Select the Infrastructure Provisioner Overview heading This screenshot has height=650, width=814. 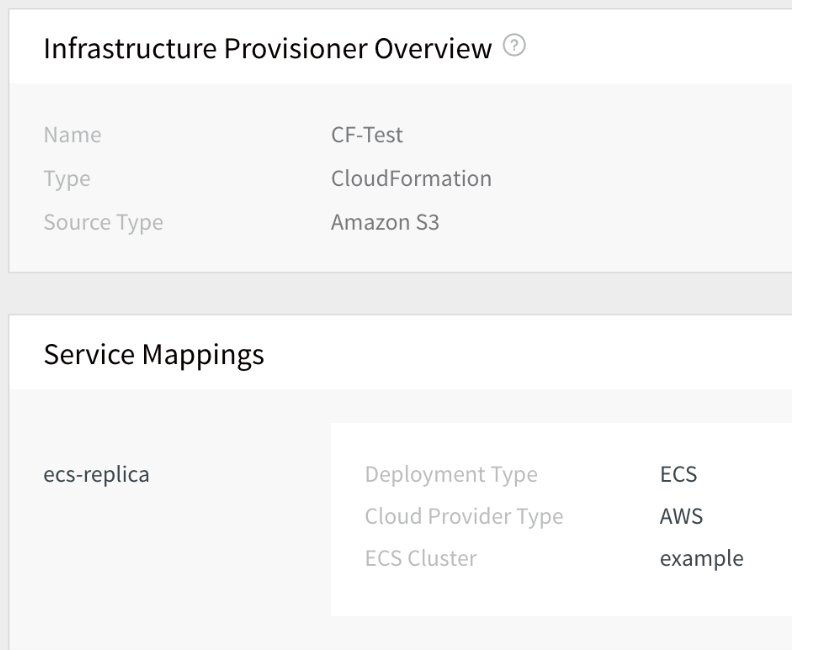click(x=267, y=48)
